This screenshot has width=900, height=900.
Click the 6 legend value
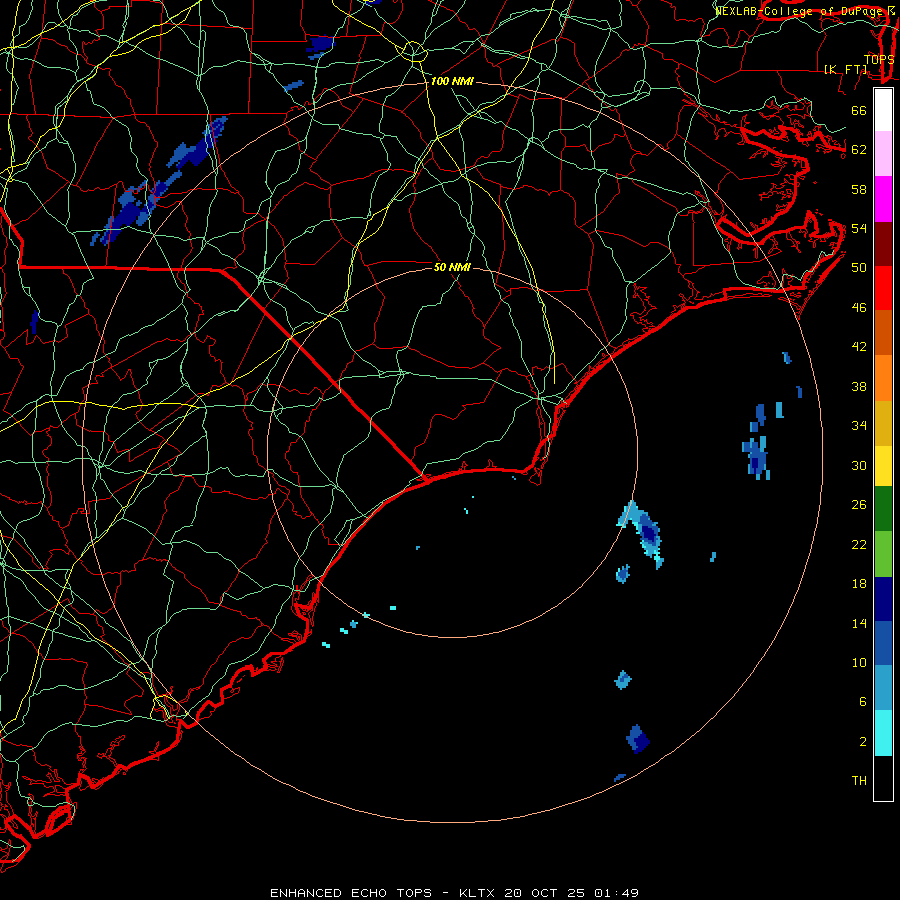pos(863,701)
